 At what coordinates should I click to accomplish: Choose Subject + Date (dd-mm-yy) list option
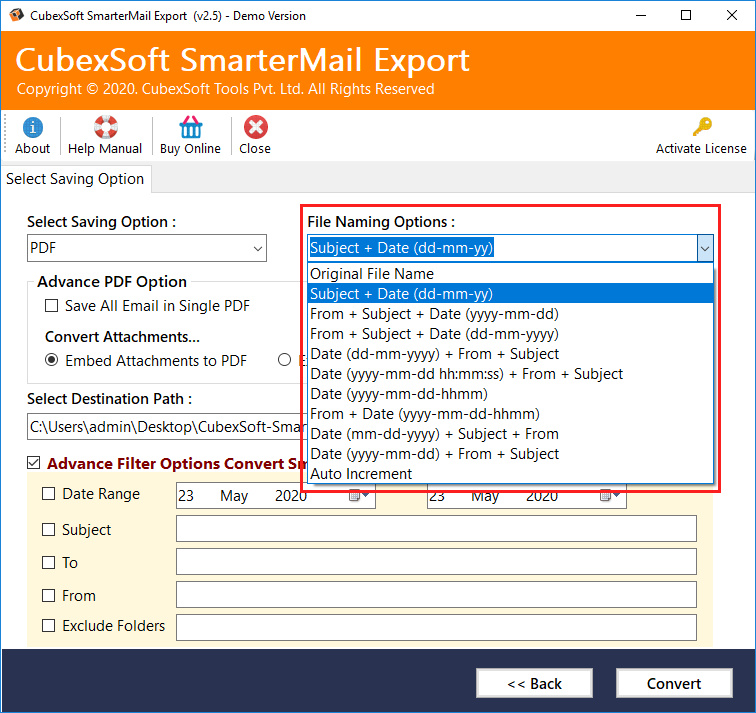(510, 294)
